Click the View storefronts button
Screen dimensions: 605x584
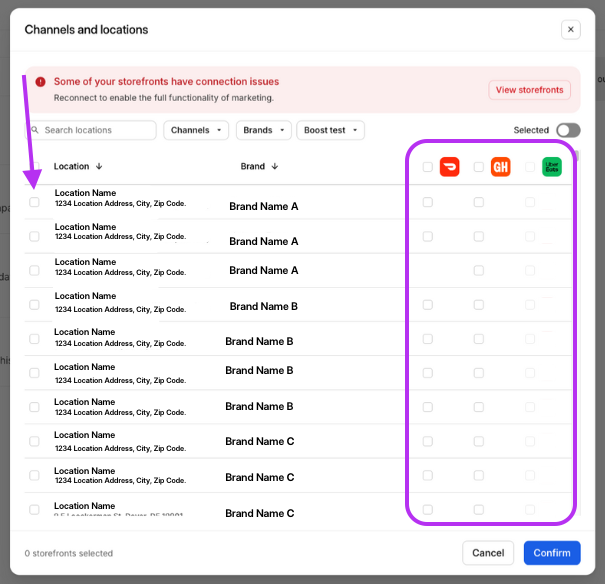[529, 90]
